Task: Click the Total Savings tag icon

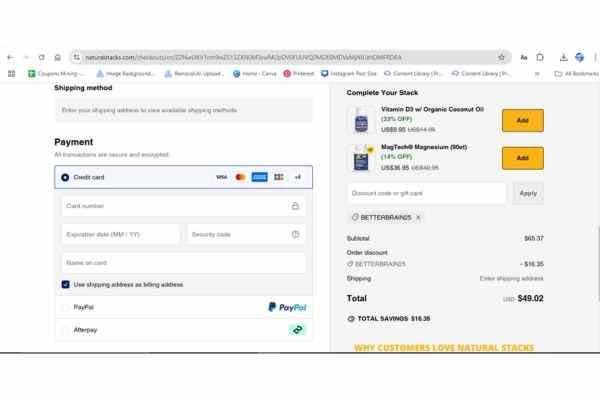Action: (x=351, y=318)
